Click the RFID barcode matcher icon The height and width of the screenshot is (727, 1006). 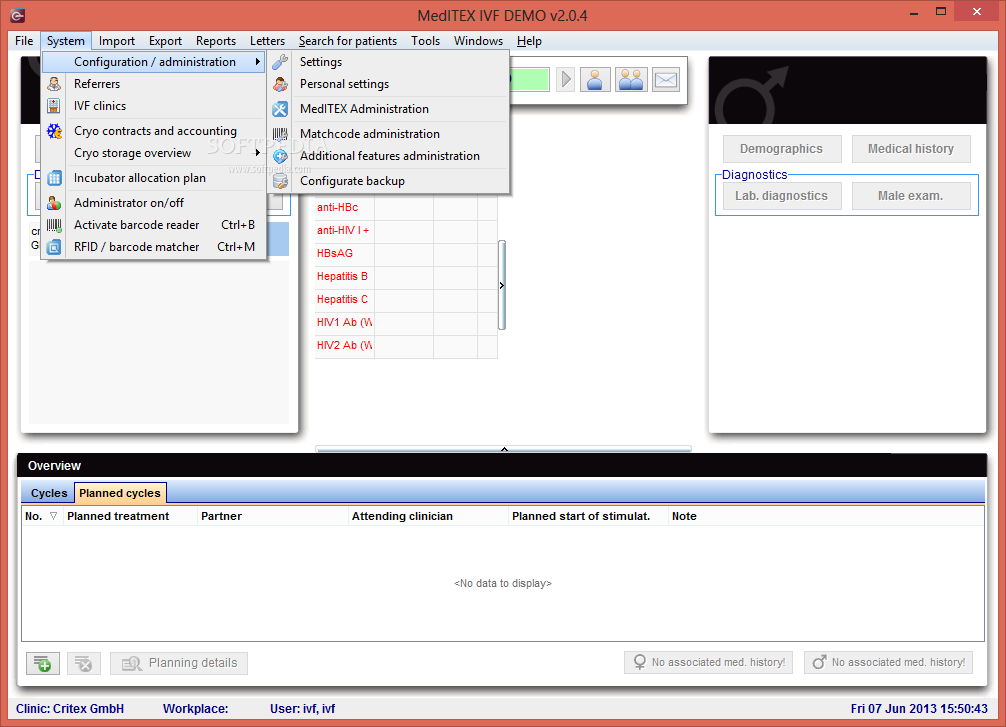54,247
